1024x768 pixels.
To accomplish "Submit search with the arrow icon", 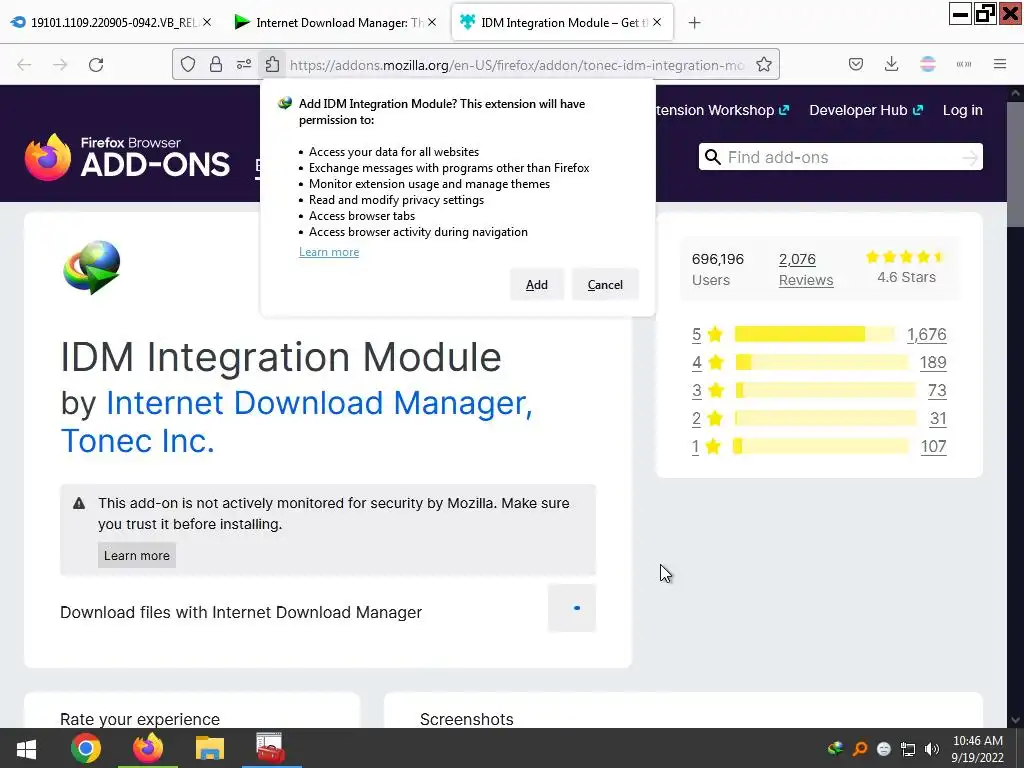I will pyautogui.click(x=970, y=157).
